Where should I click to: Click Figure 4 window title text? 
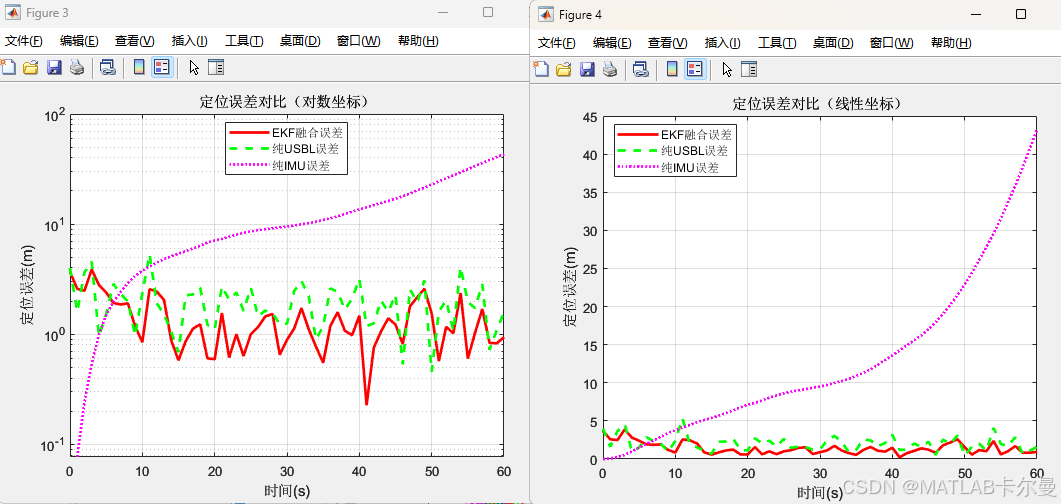(580, 14)
